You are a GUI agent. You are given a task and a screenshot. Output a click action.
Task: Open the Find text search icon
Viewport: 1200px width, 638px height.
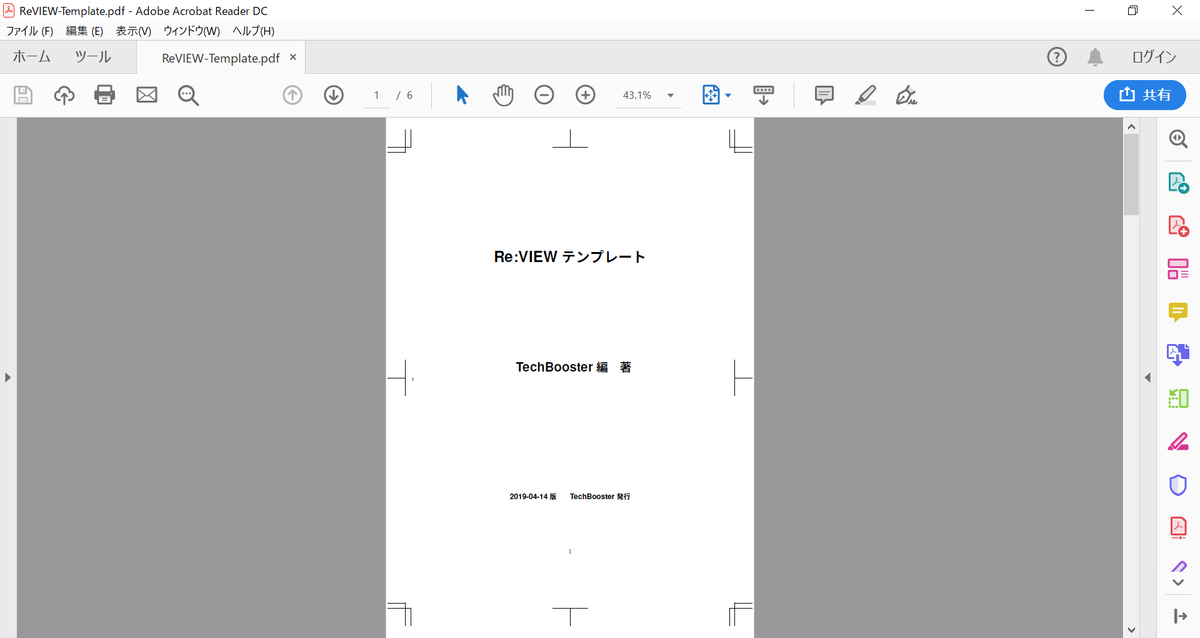[188, 95]
